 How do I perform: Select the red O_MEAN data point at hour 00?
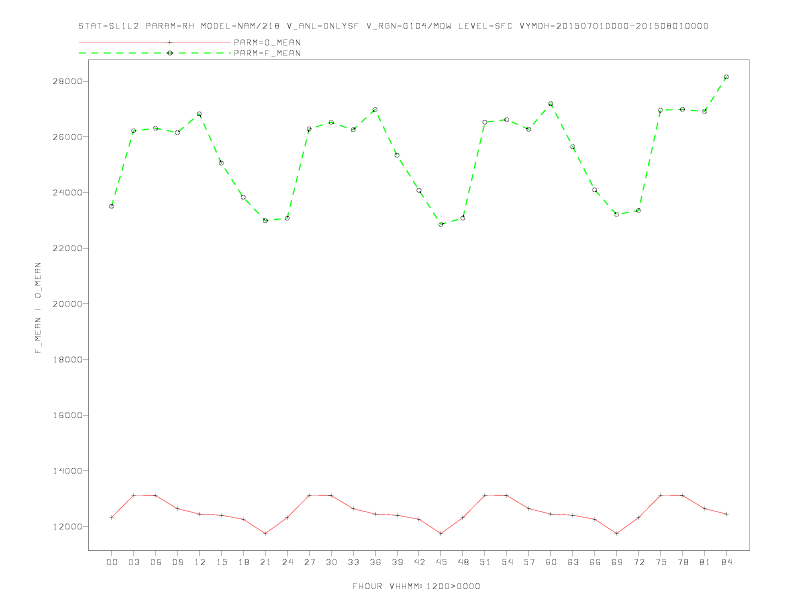pos(112,517)
